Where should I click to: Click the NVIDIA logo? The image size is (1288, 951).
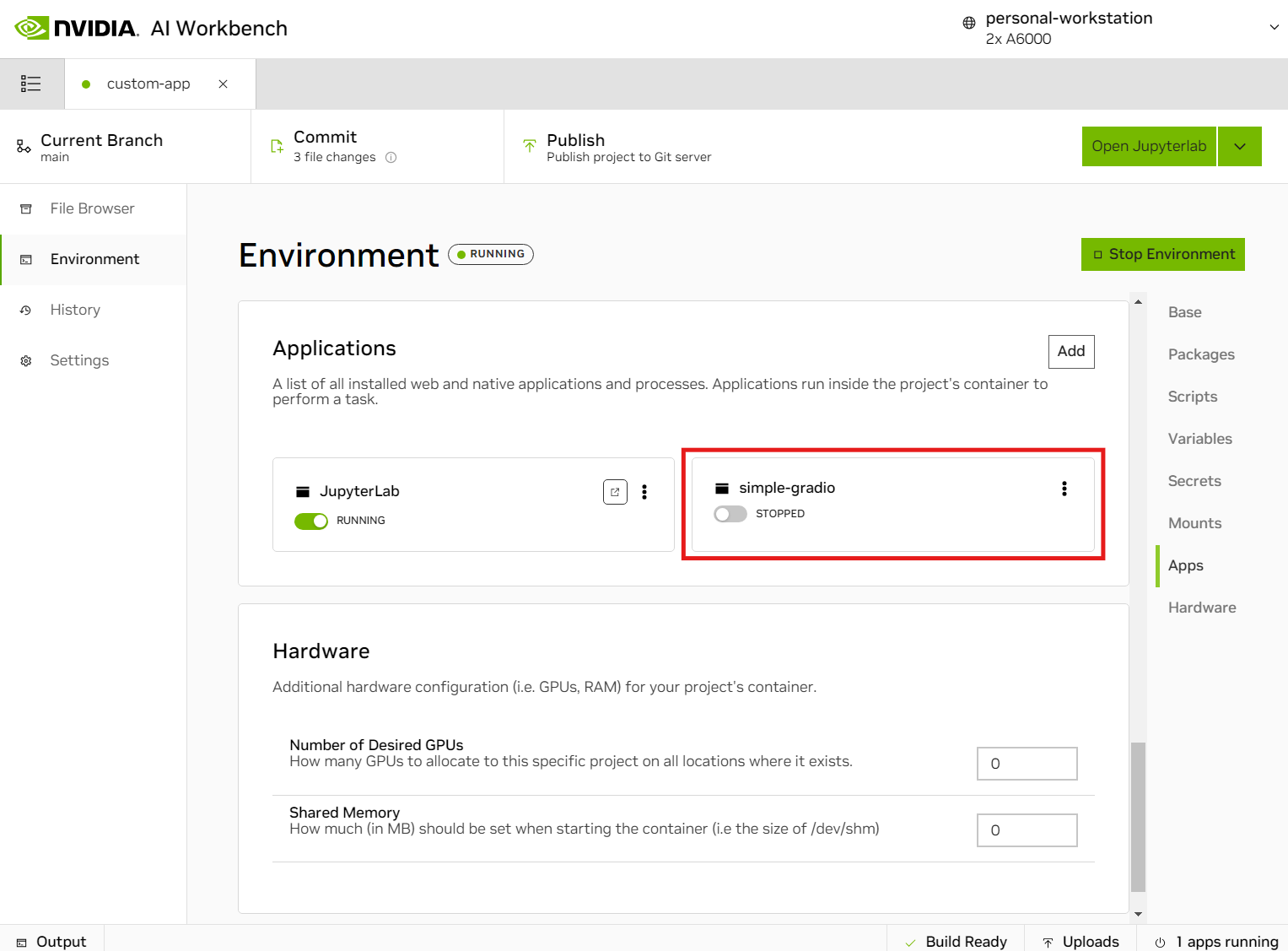(x=77, y=28)
